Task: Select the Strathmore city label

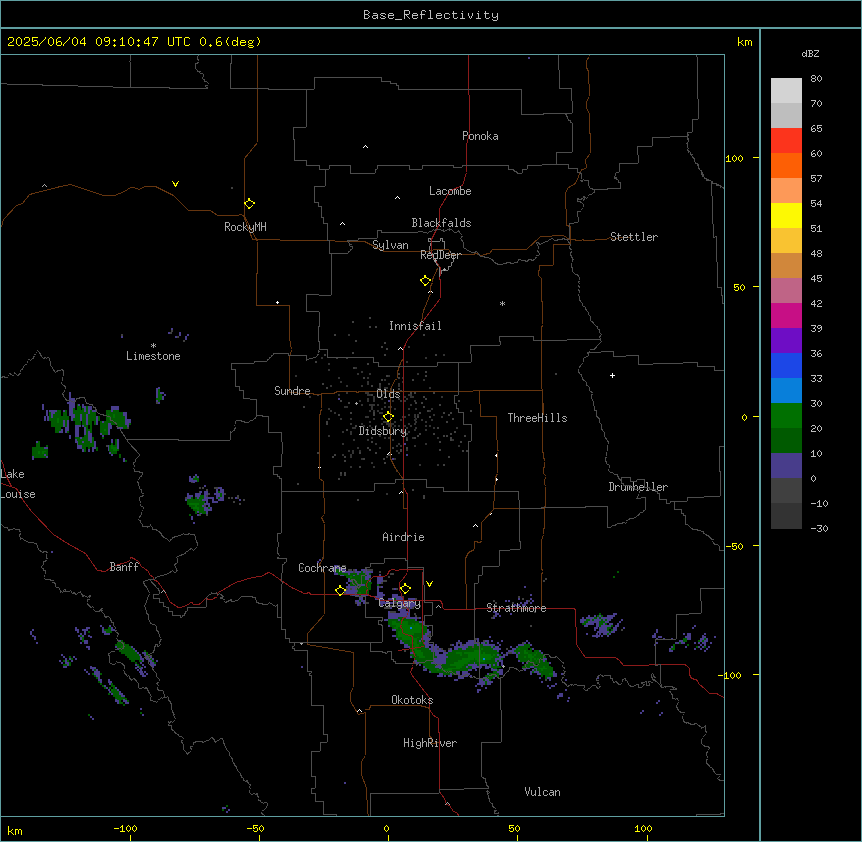Action: (x=516, y=608)
